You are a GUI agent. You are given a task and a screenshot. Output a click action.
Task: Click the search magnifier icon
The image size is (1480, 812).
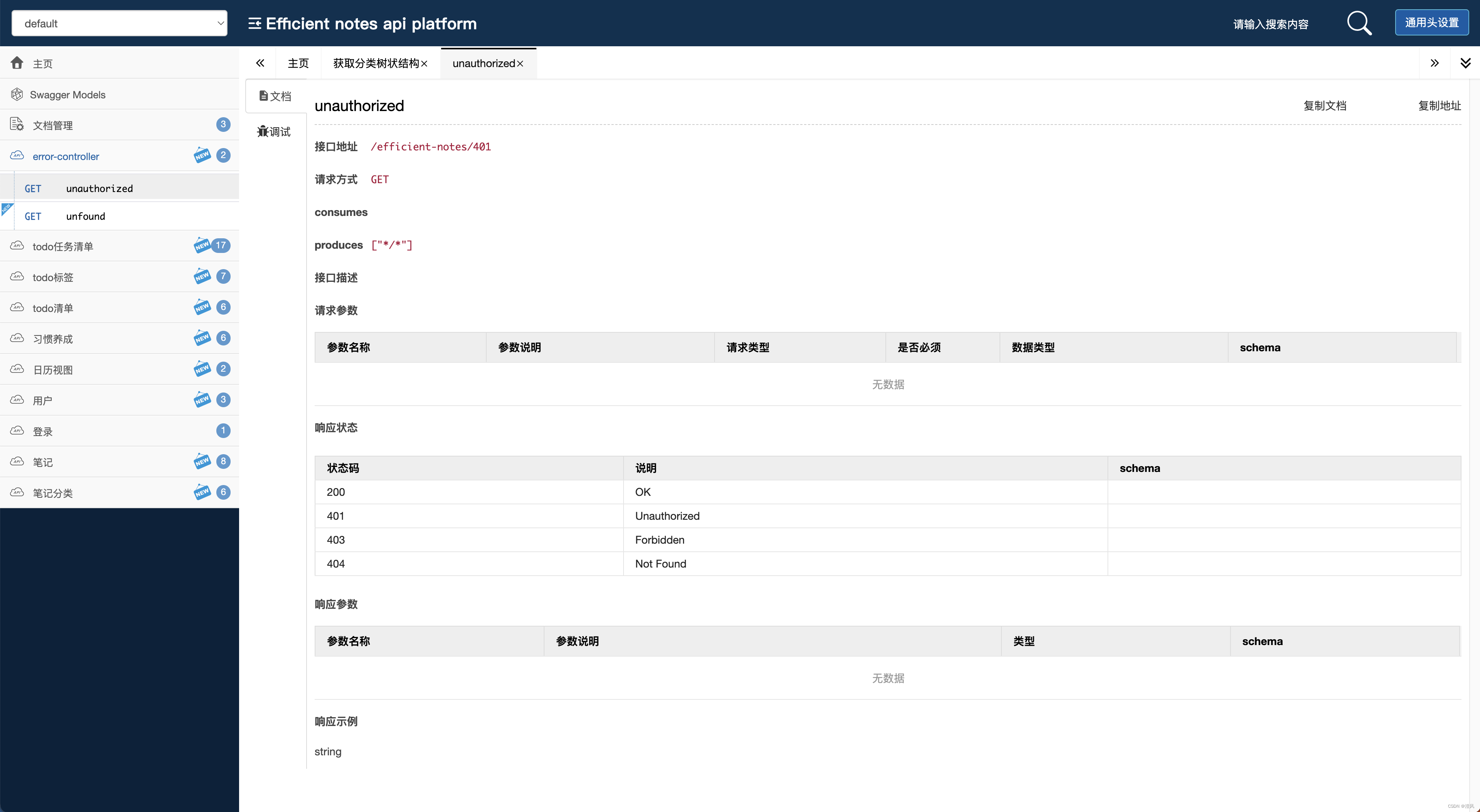pyautogui.click(x=1359, y=23)
